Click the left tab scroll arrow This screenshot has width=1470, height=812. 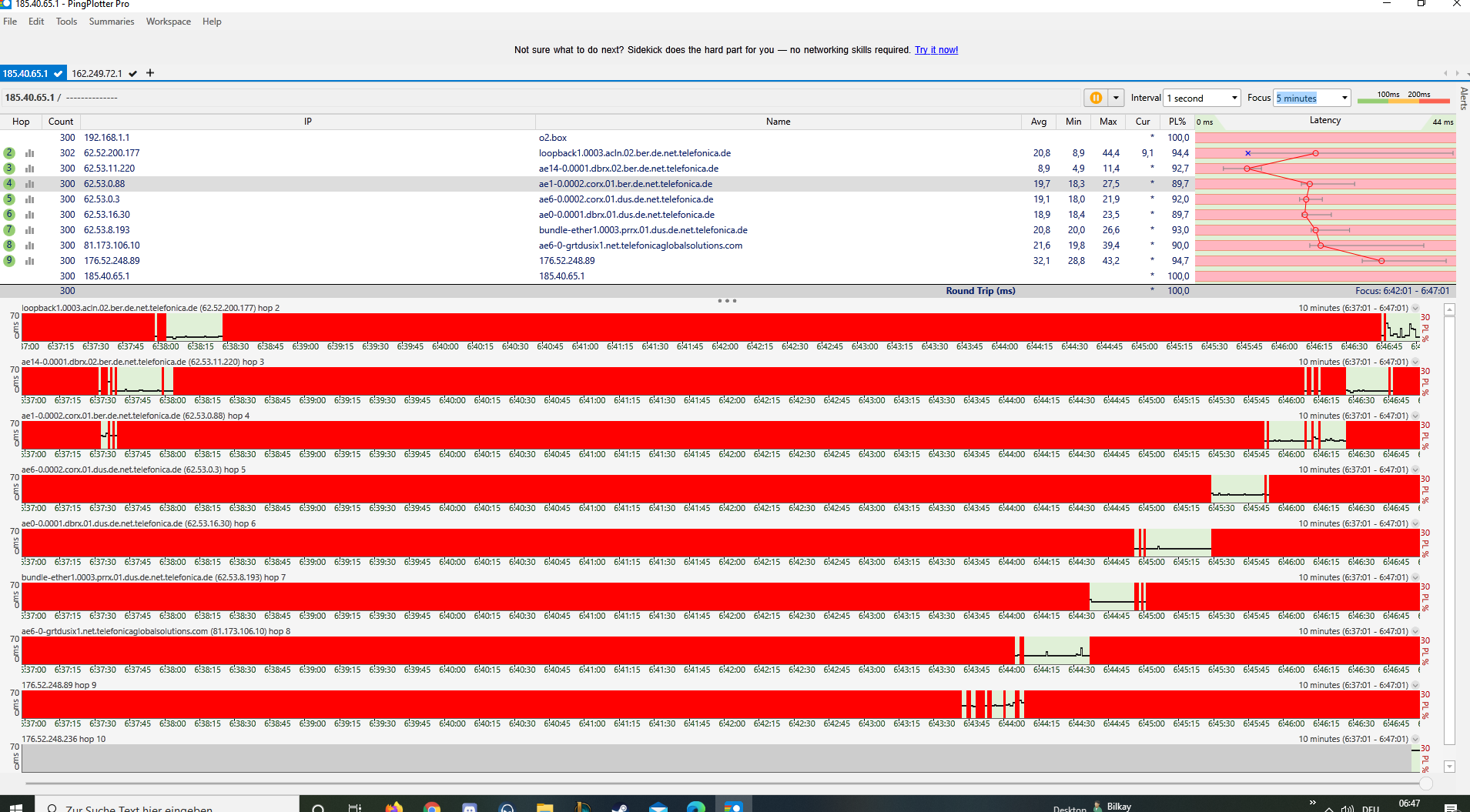click(1445, 73)
